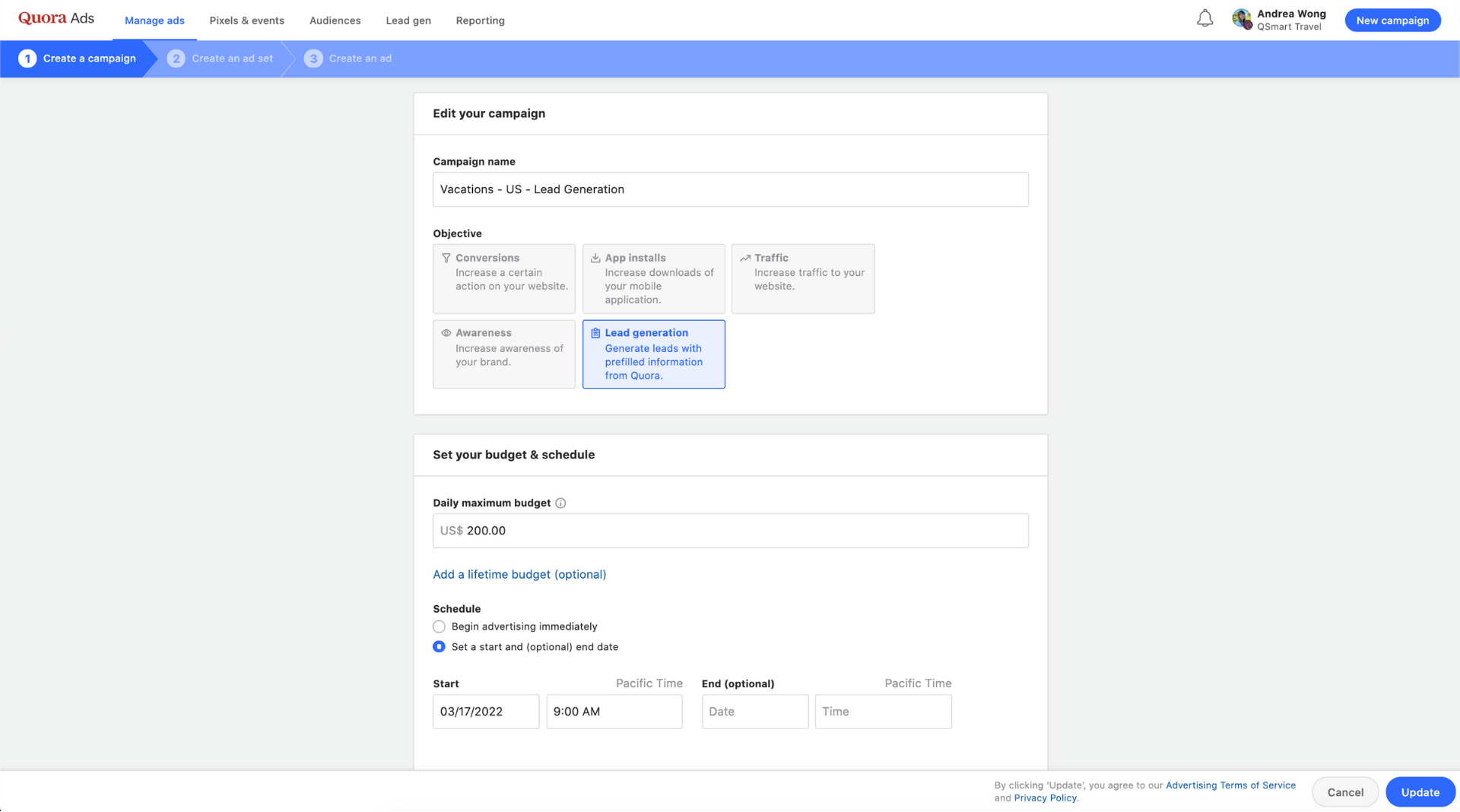Open the Start time 9:00 AM selector

614,712
